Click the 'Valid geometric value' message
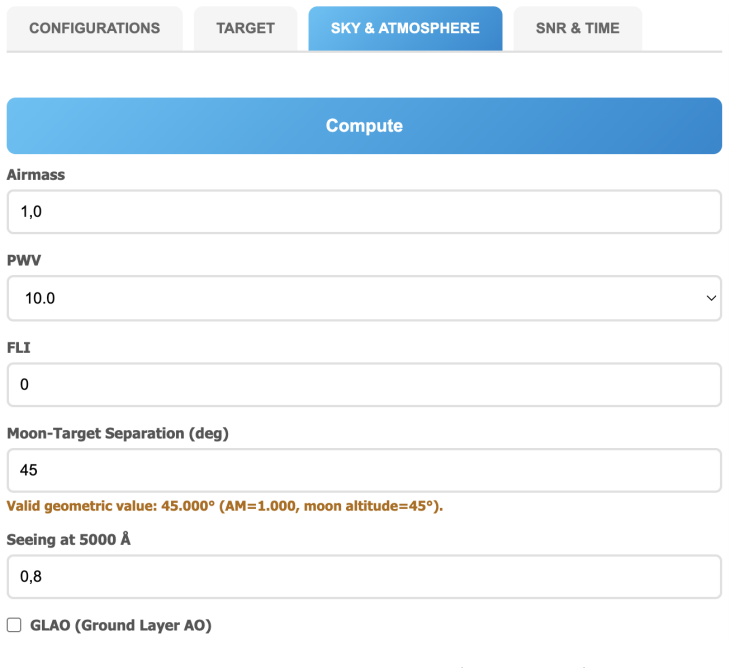Screen dimensions: 729x668 click(225, 506)
